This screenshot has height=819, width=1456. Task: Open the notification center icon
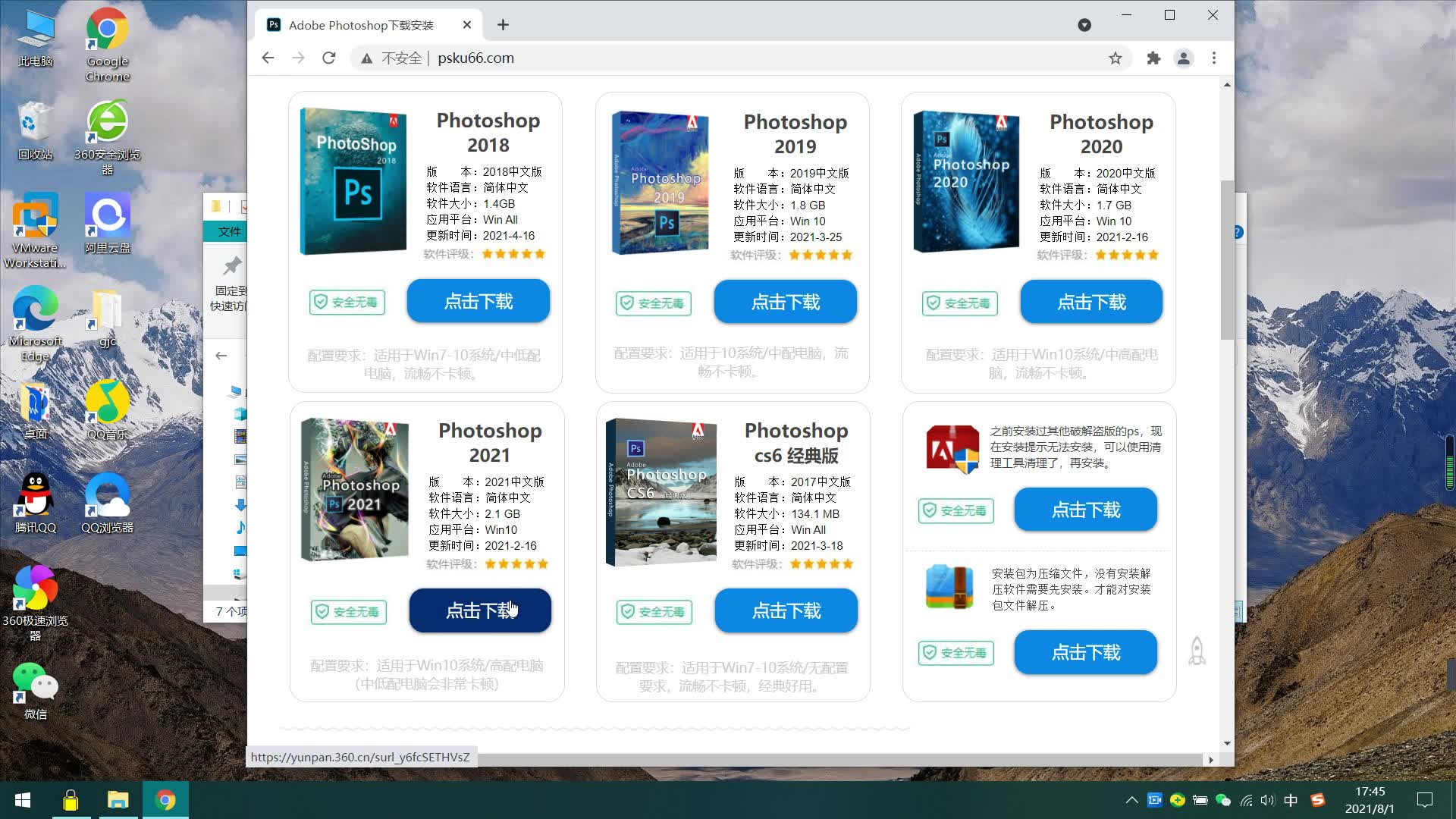1425,800
